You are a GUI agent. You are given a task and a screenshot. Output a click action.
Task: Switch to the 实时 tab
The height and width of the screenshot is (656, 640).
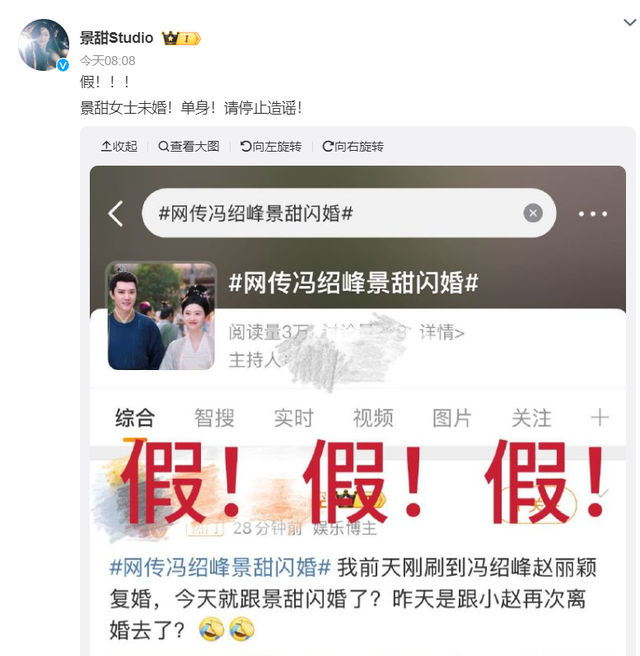coord(294,418)
